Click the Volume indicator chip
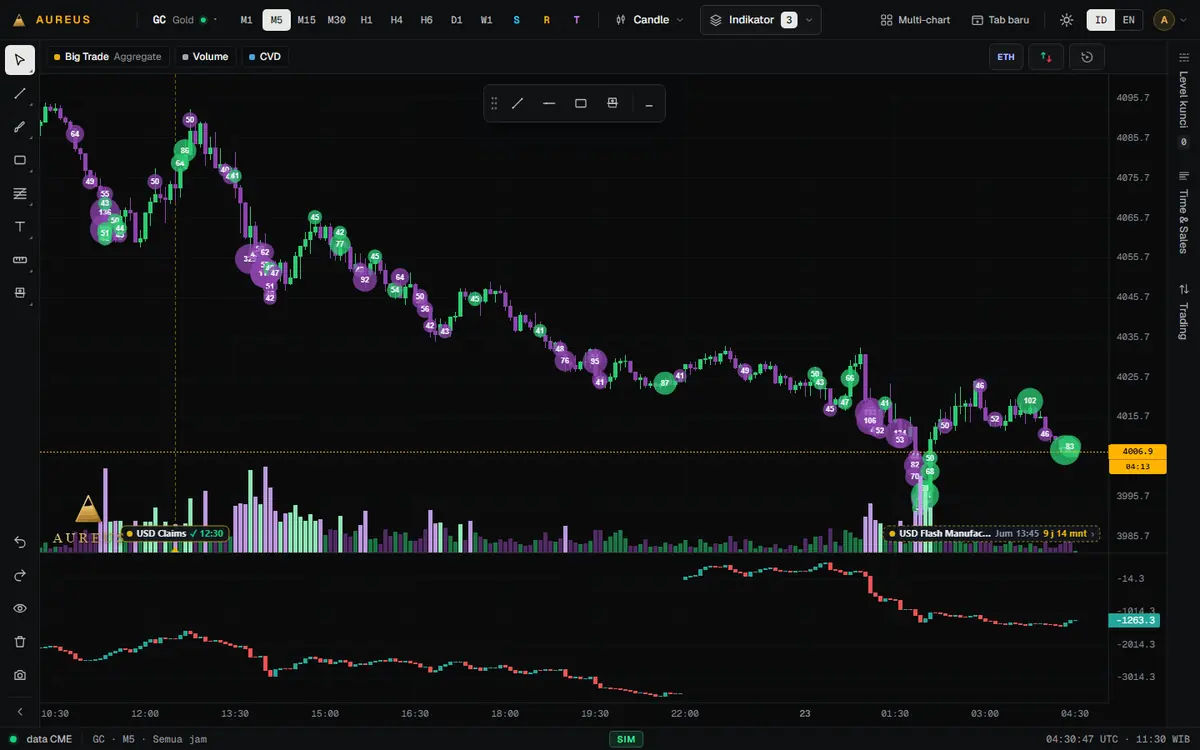 205,57
